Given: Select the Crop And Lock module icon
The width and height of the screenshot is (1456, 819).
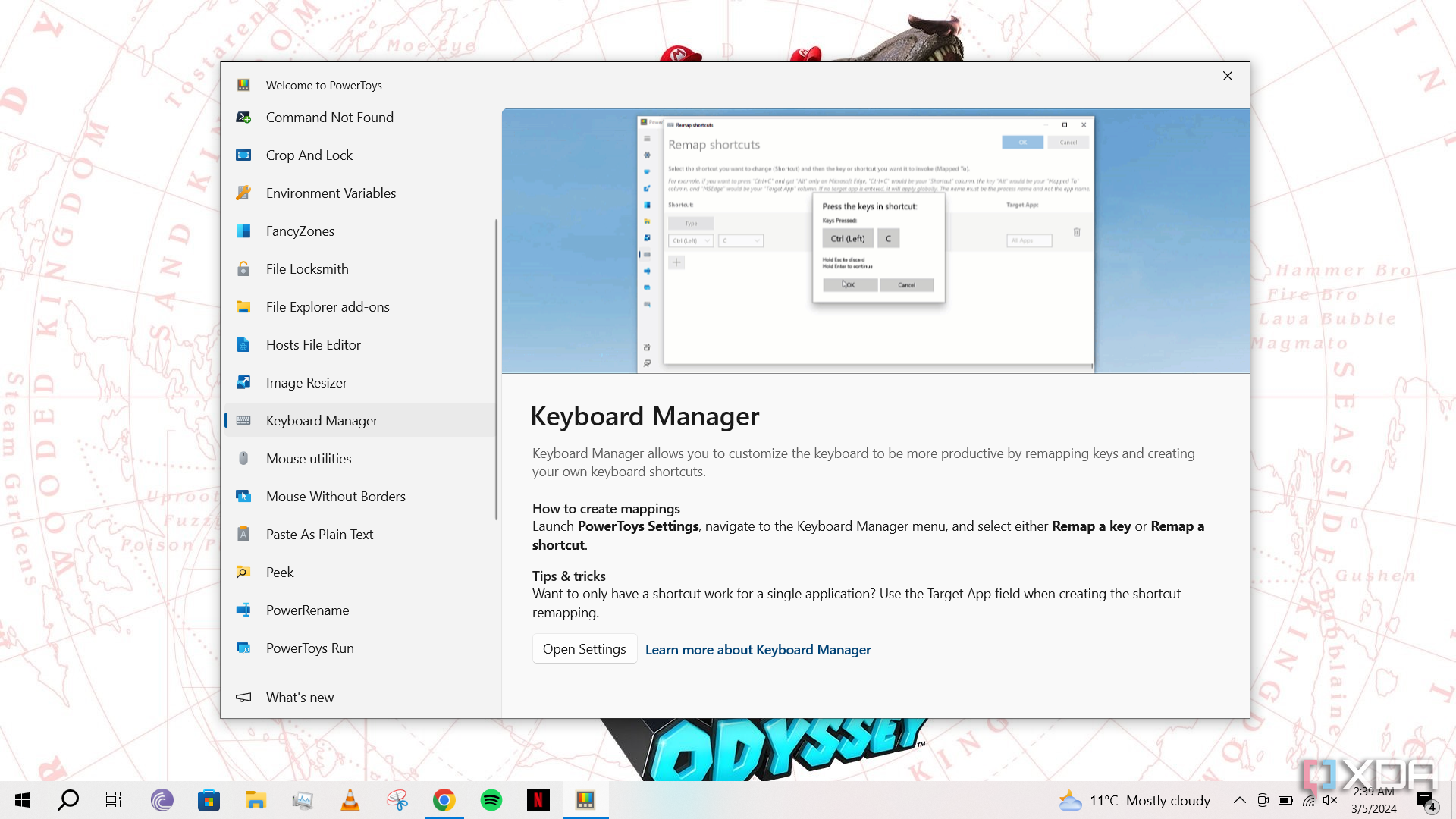Looking at the screenshot, I should click(x=243, y=155).
